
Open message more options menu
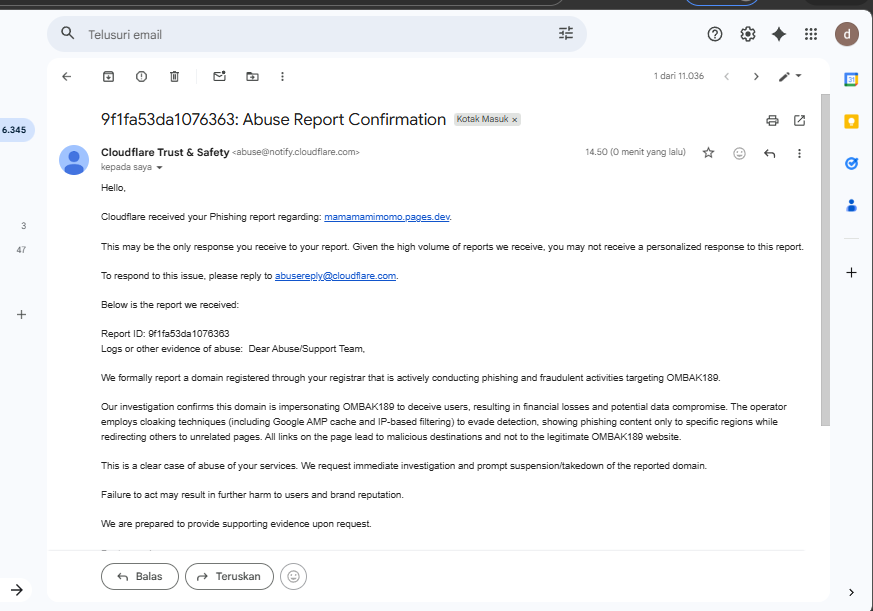pyautogui.click(x=800, y=153)
